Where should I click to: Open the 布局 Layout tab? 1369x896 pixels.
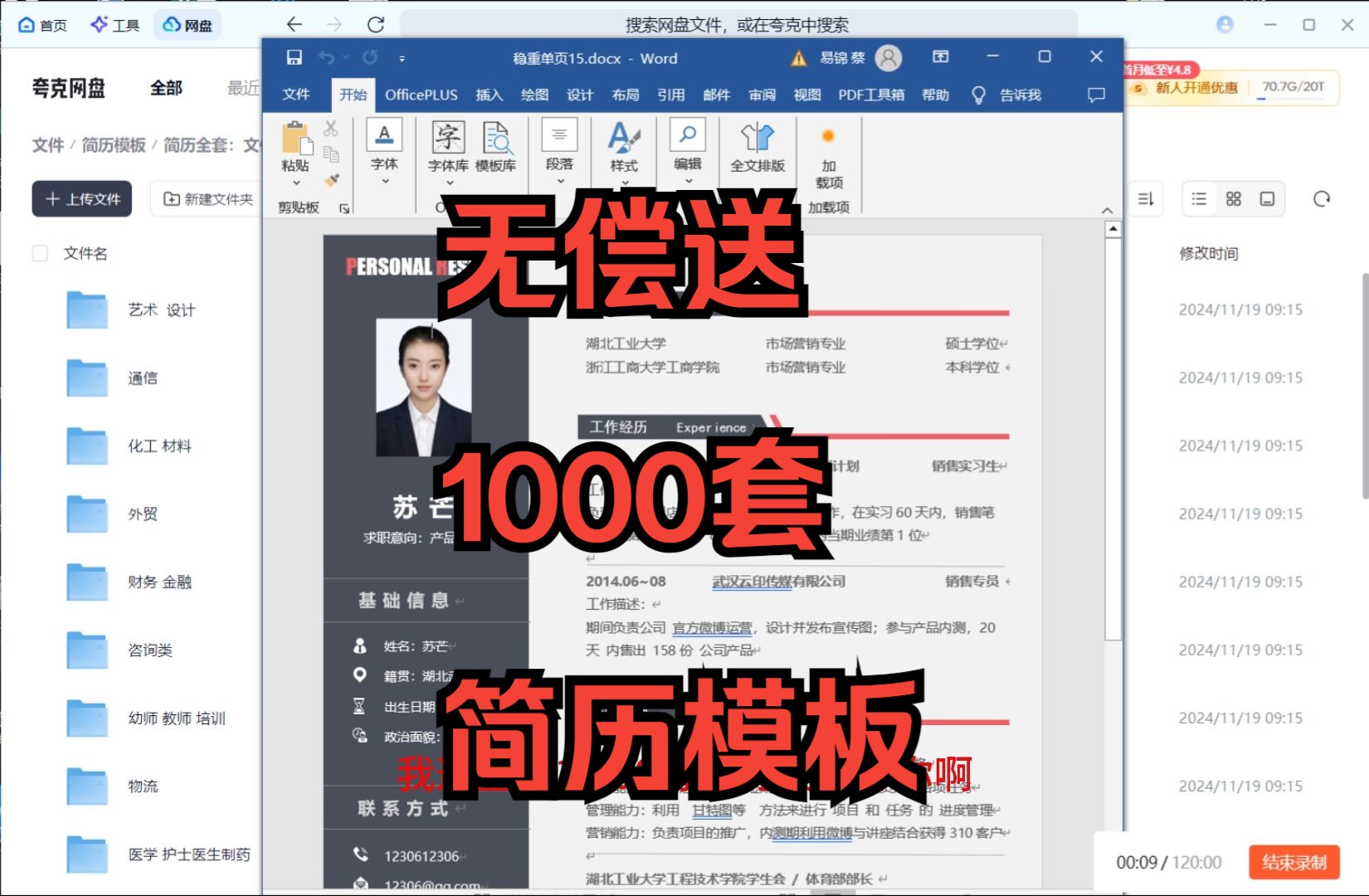click(x=626, y=95)
